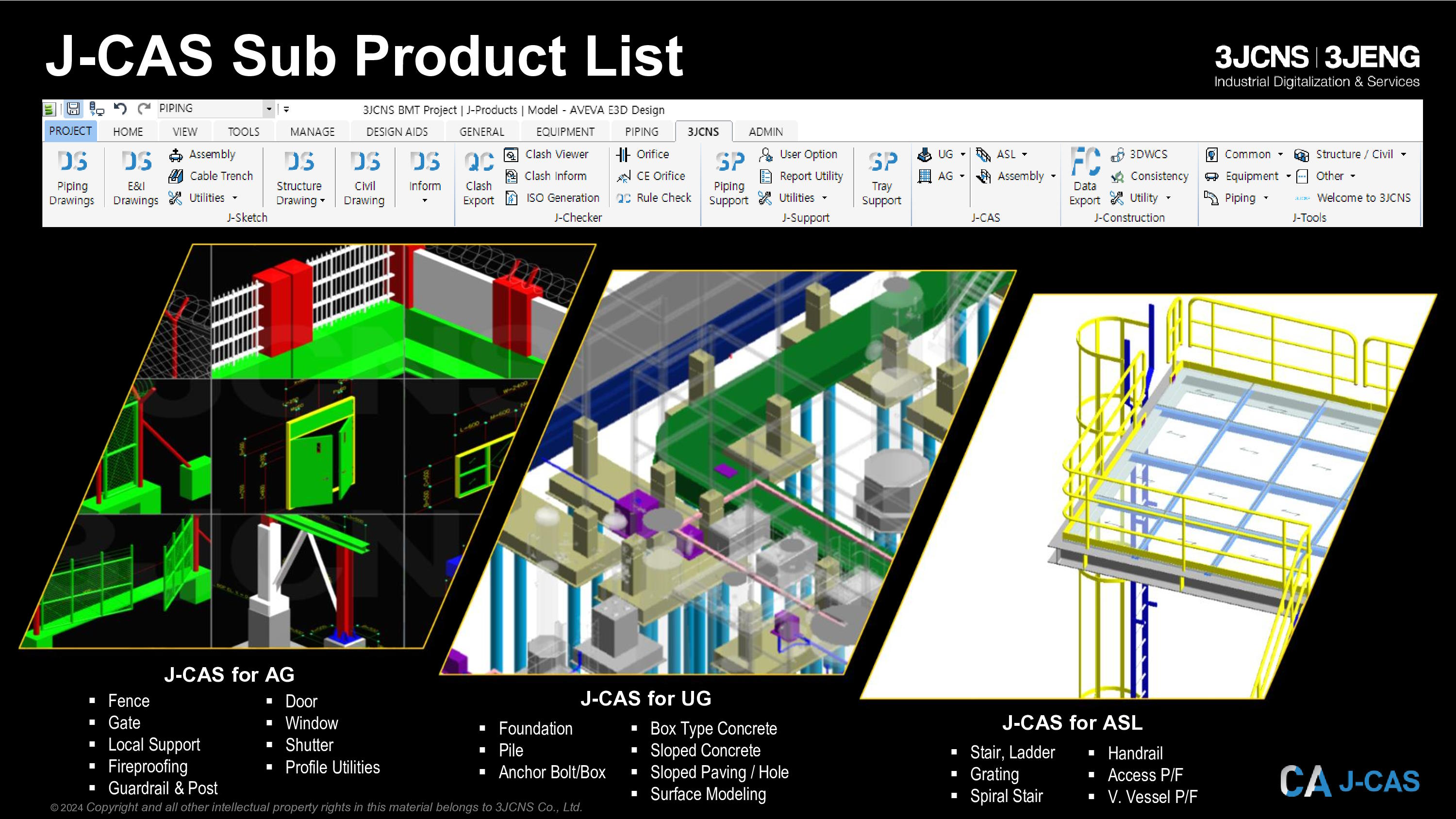Screen dimensions: 1456x819
Task: Open the Data Export tool
Action: (1085, 177)
